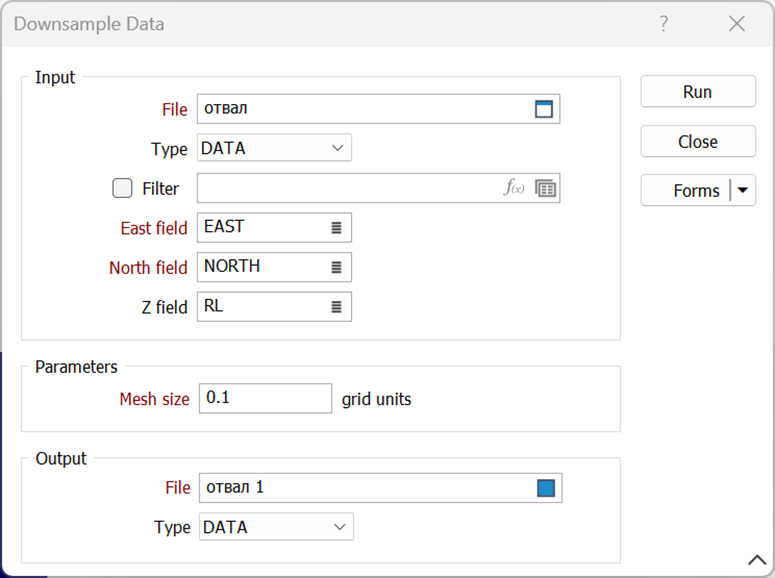Enable the Filter checkbox
This screenshot has width=775, height=578.
(123, 188)
